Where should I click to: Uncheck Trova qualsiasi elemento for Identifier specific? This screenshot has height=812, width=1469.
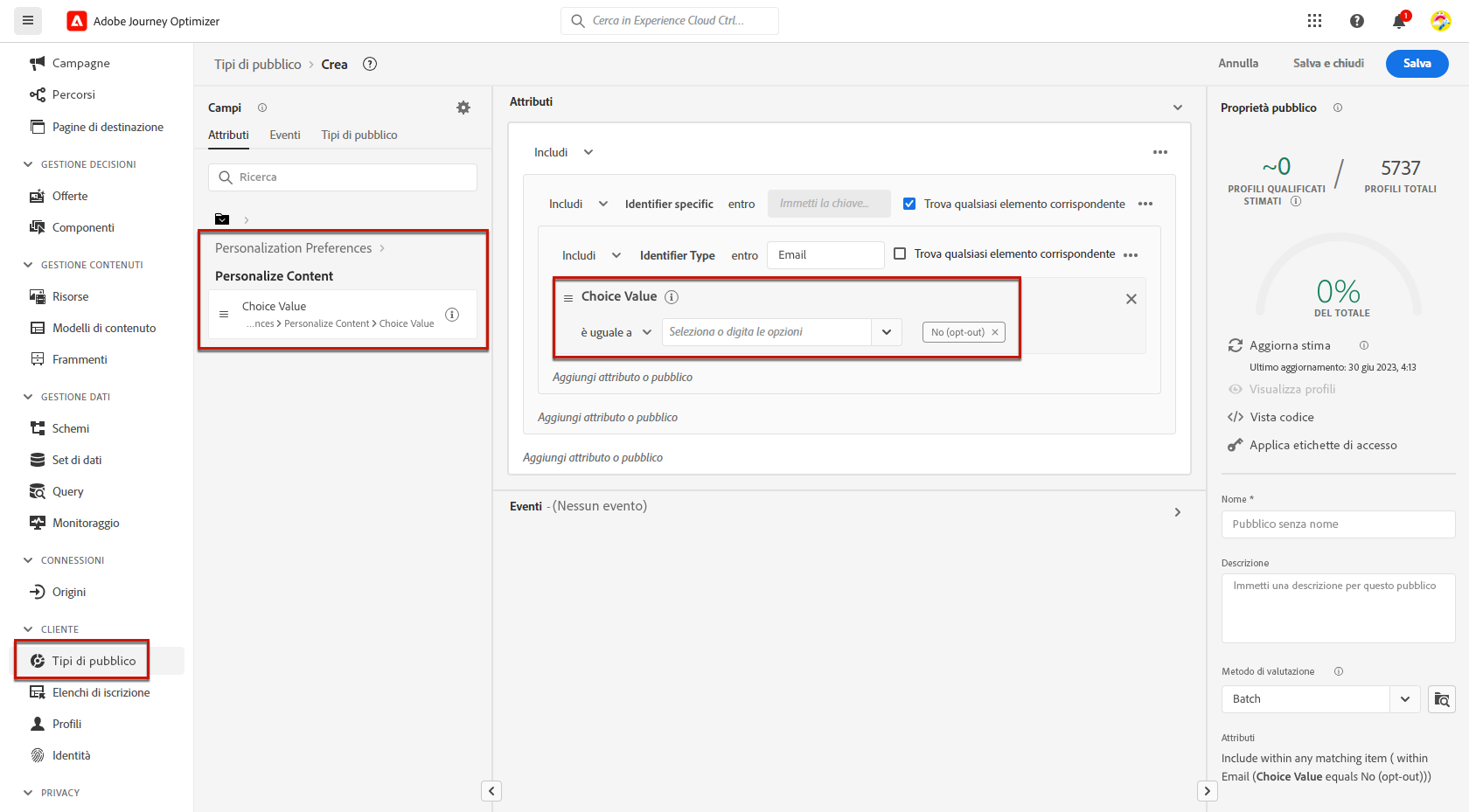909,204
